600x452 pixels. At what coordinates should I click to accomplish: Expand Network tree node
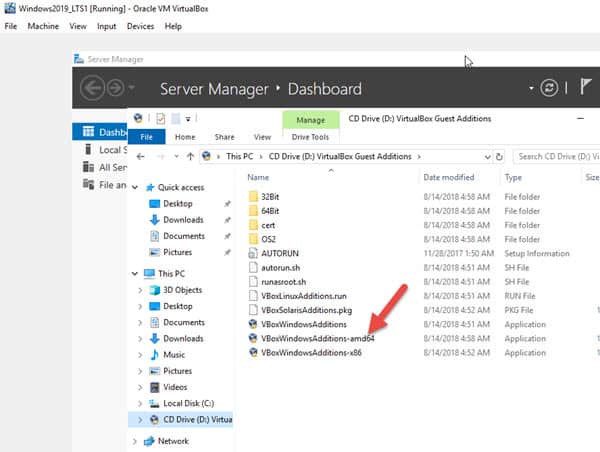click(135, 441)
